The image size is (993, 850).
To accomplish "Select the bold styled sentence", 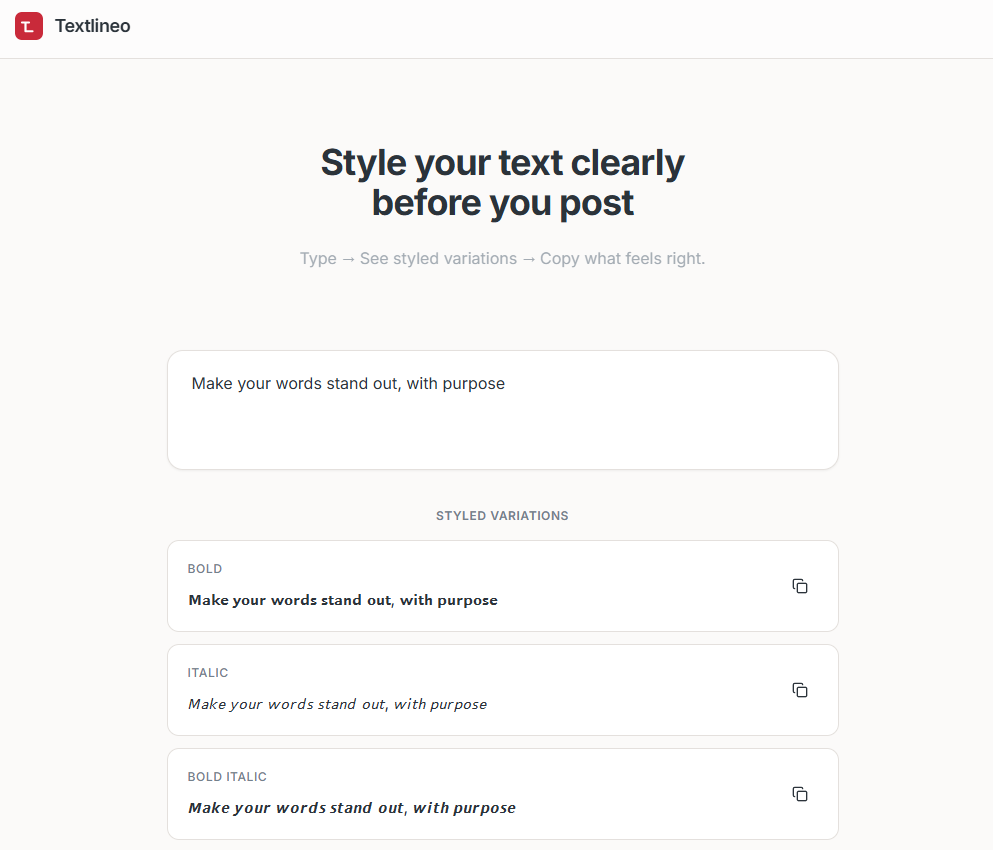I will (x=342, y=600).
